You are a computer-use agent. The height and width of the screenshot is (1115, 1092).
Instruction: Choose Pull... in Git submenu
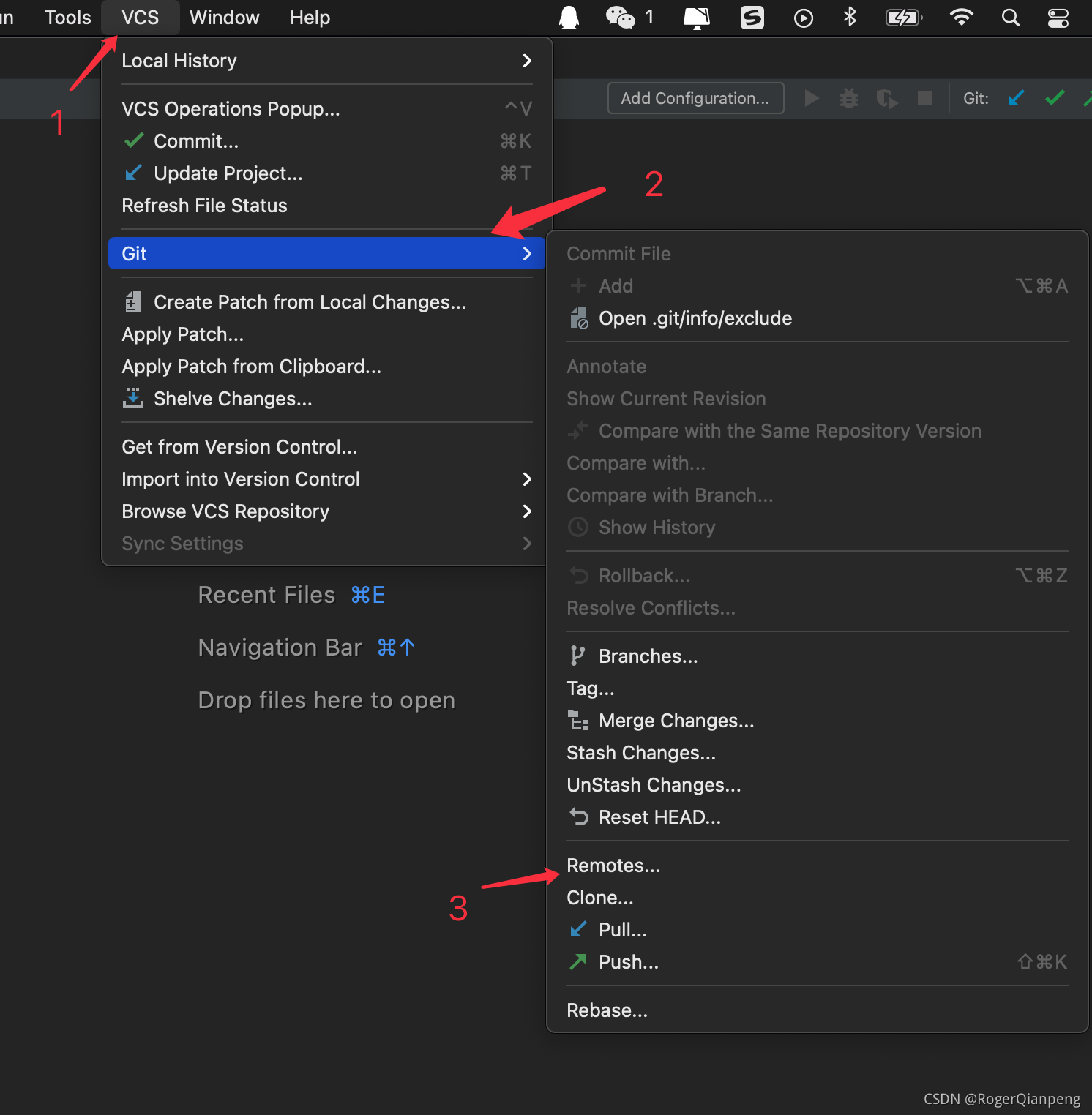pyautogui.click(x=818, y=930)
